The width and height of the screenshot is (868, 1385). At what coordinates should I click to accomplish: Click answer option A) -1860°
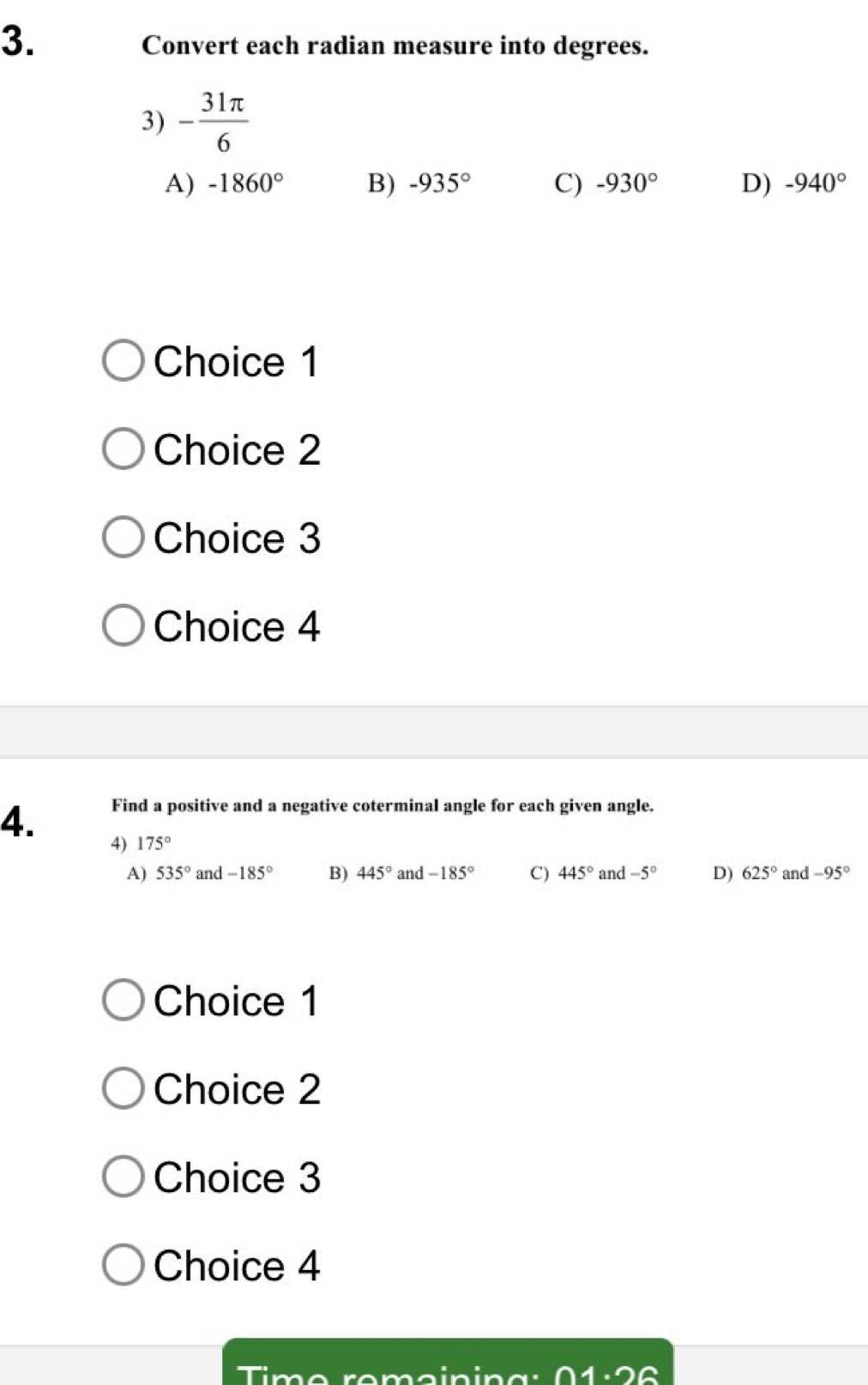pos(224,183)
